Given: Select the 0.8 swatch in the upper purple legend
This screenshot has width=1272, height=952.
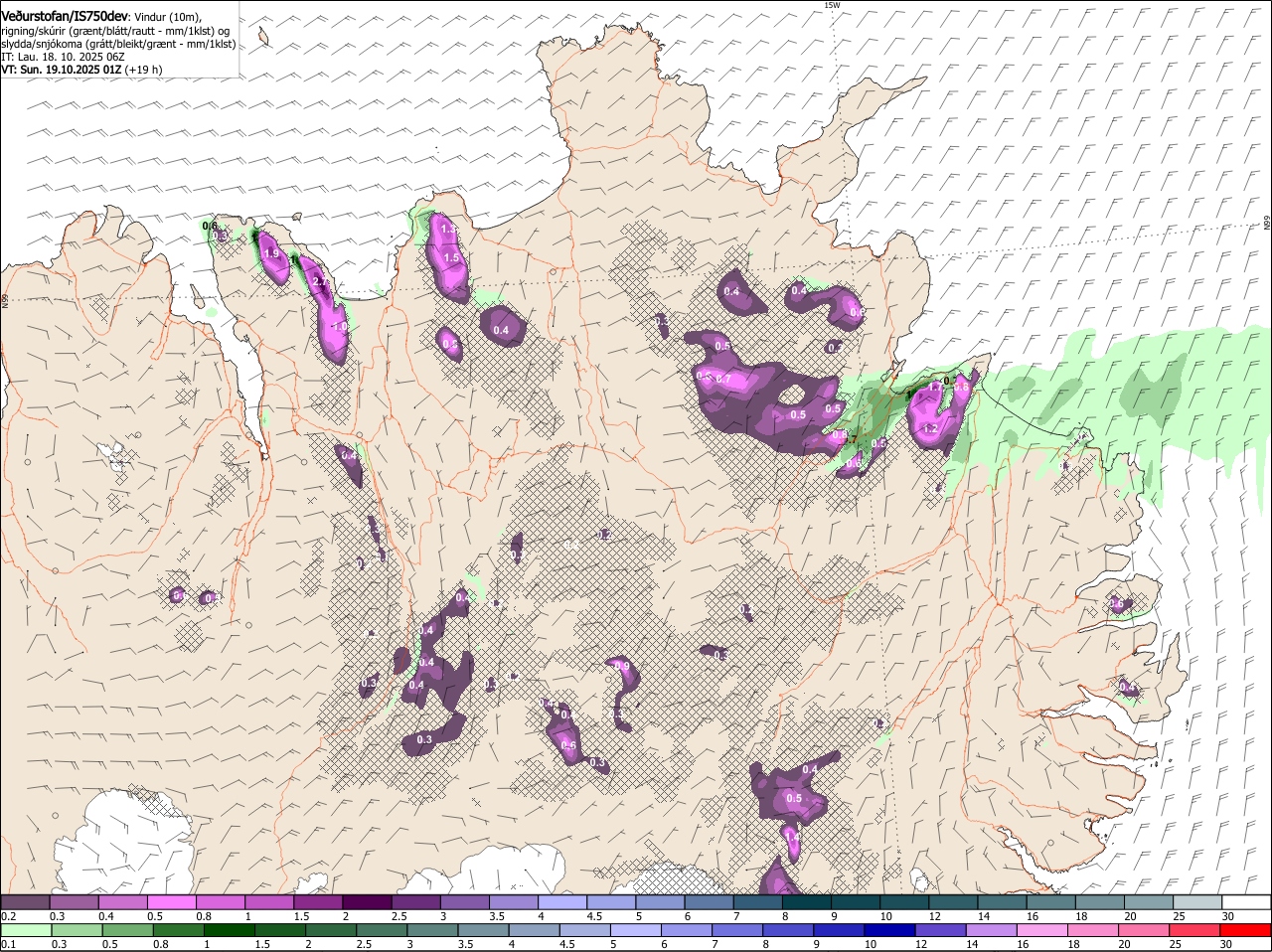Looking at the screenshot, I should point(220,901).
